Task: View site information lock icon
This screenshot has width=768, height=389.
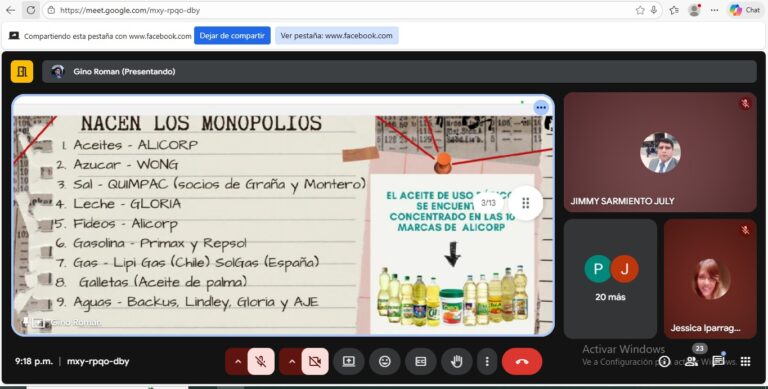Action: (x=51, y=10)
